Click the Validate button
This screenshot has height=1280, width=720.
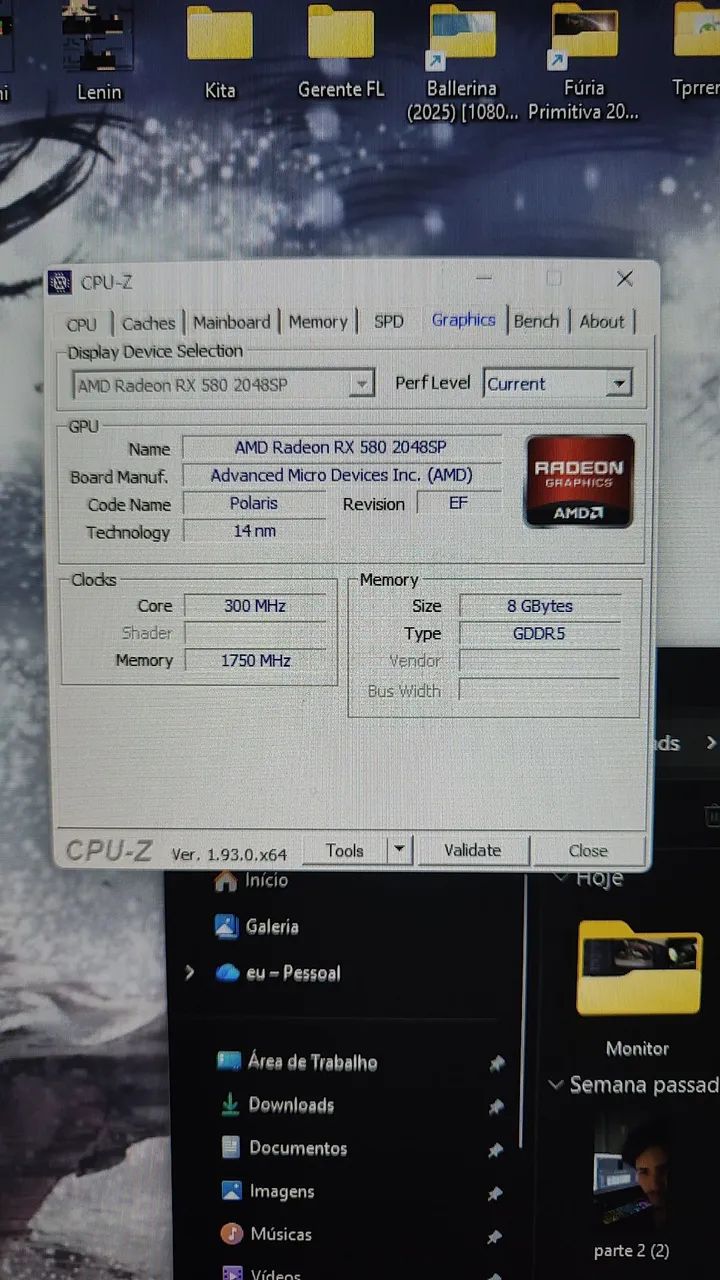point(472,851)
